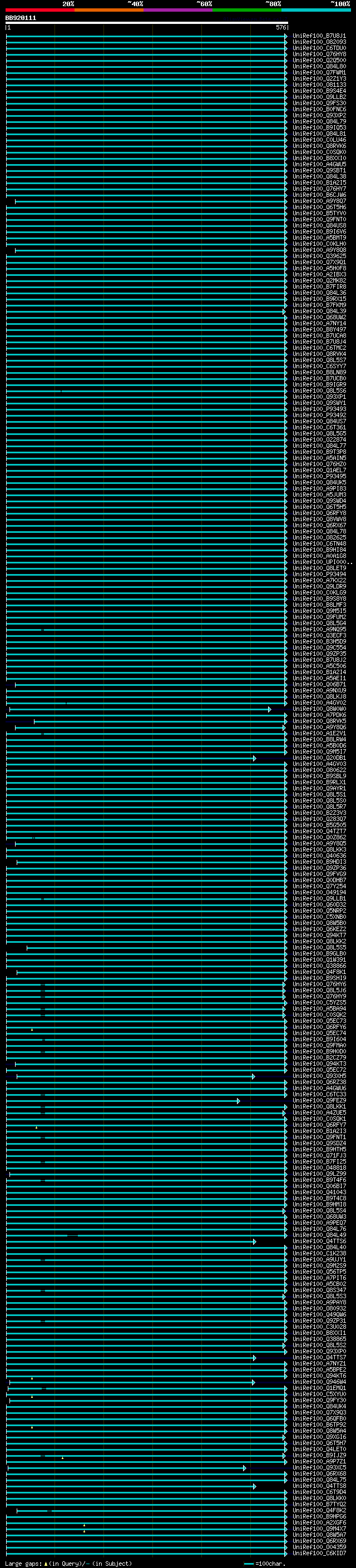Select the label UniRef100_Q9FY30
The height and width of the screenshot is (1568, 356).
coord(319,1400)
